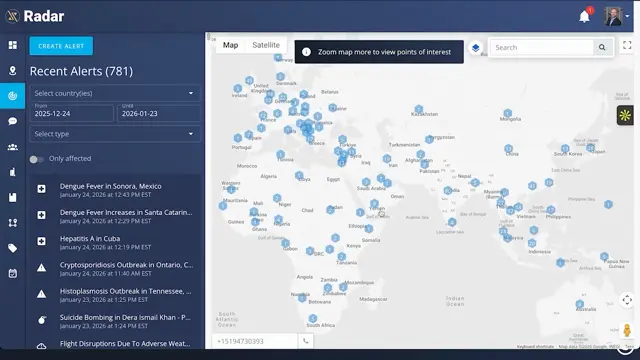
Task: Open Hepatitis A in Cuba alert
Action: click(116, 242)
